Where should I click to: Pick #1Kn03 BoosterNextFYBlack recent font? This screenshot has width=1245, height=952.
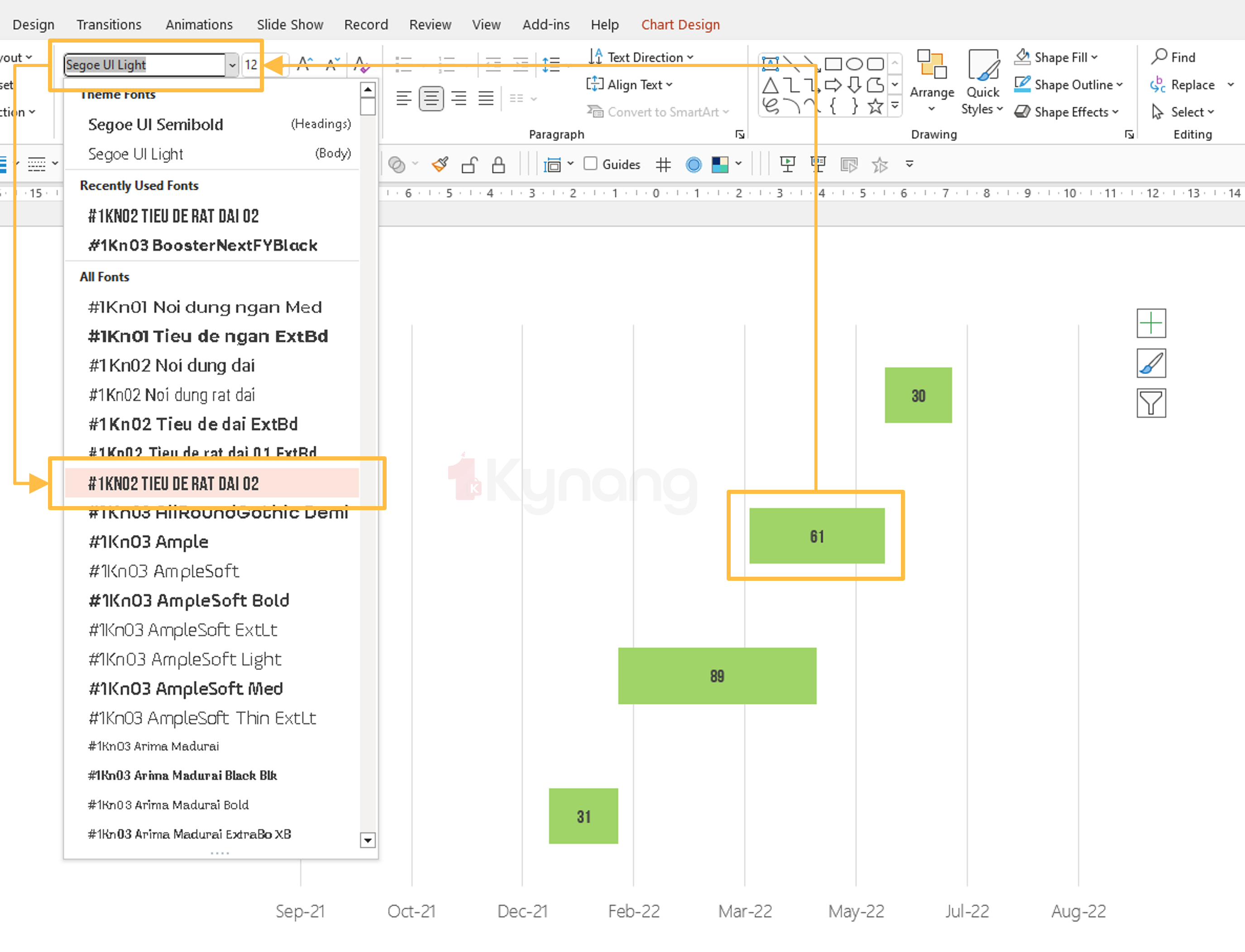(212, 245)
